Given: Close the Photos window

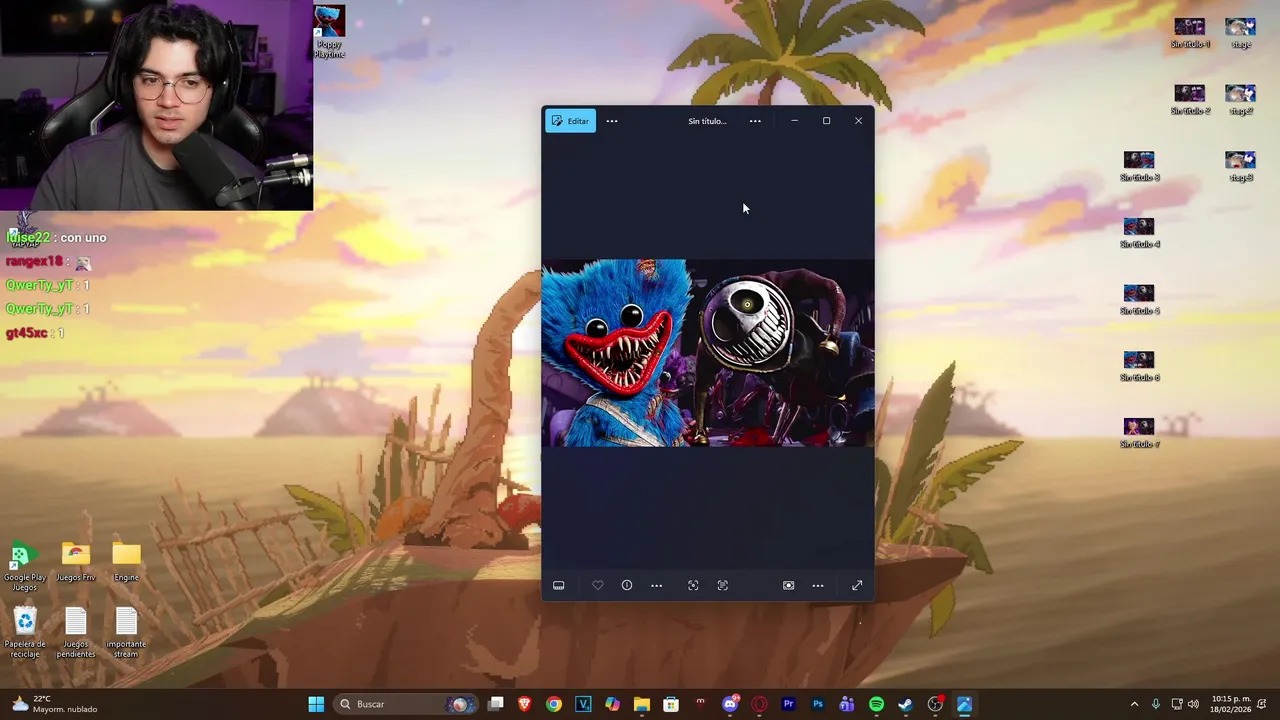Looking at the screenshot, I should tap(858, 121).
